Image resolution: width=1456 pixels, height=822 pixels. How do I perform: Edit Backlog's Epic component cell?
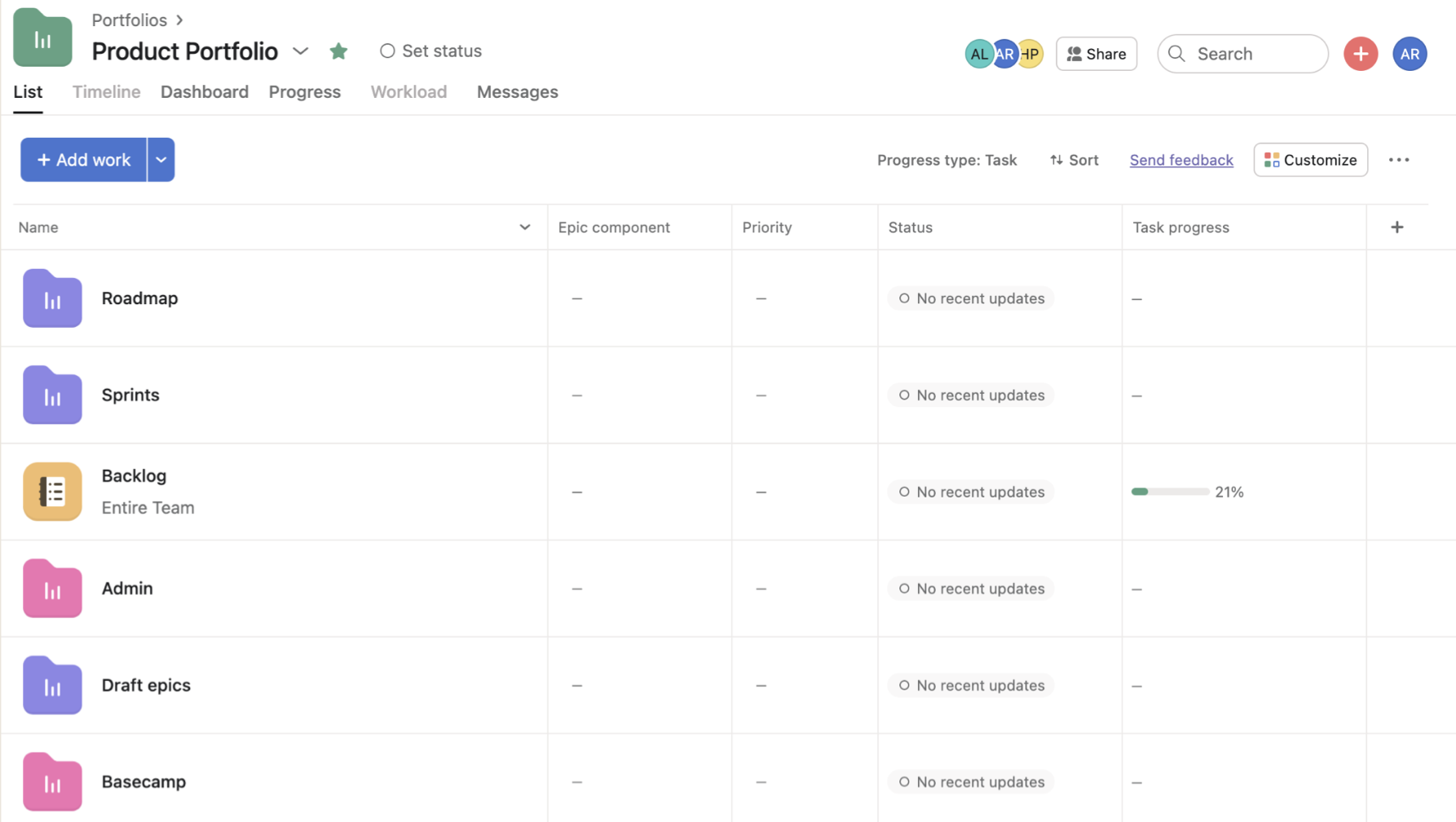pos(640,492)
